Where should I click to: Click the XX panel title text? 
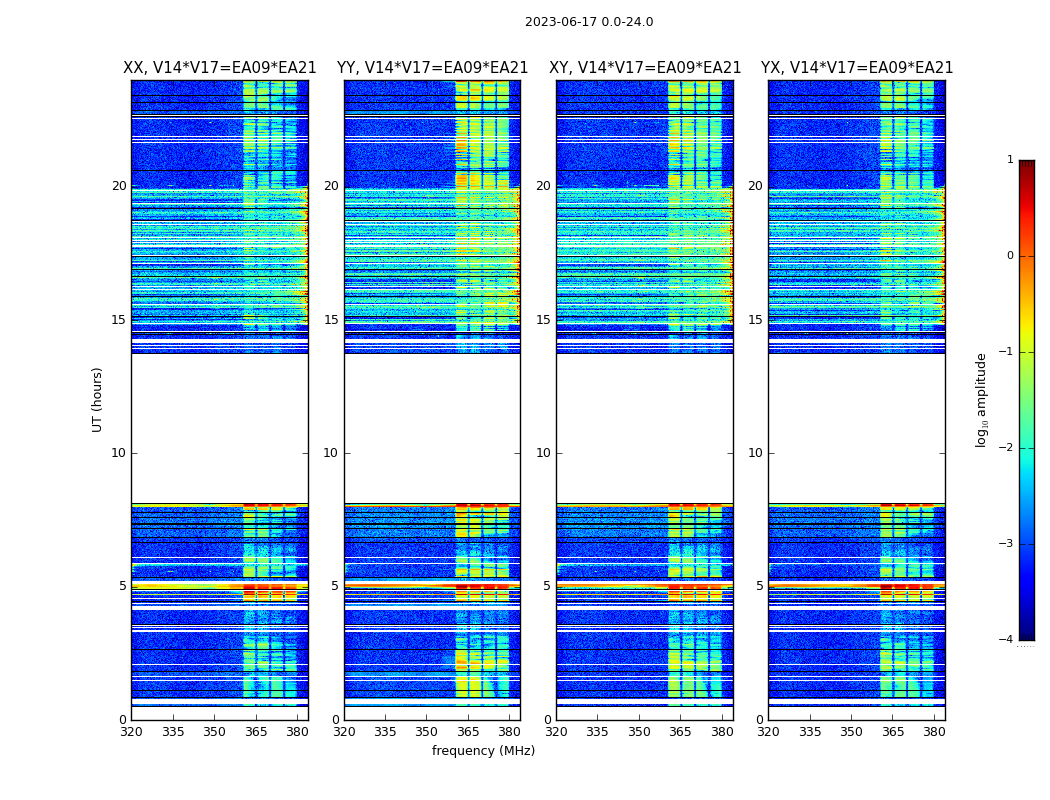pyautogui.click(x=219, y=68)
